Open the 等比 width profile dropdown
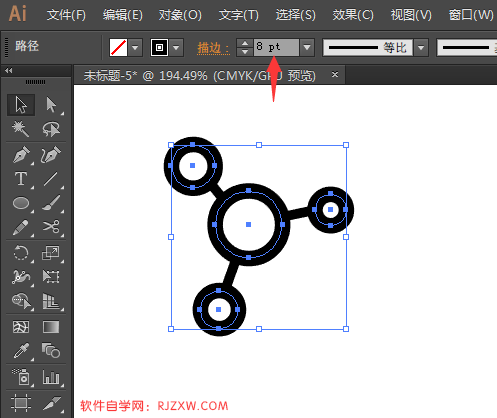The height and width of the screenshot is (418, 497). pyautogui.click(x=421, y=48)
